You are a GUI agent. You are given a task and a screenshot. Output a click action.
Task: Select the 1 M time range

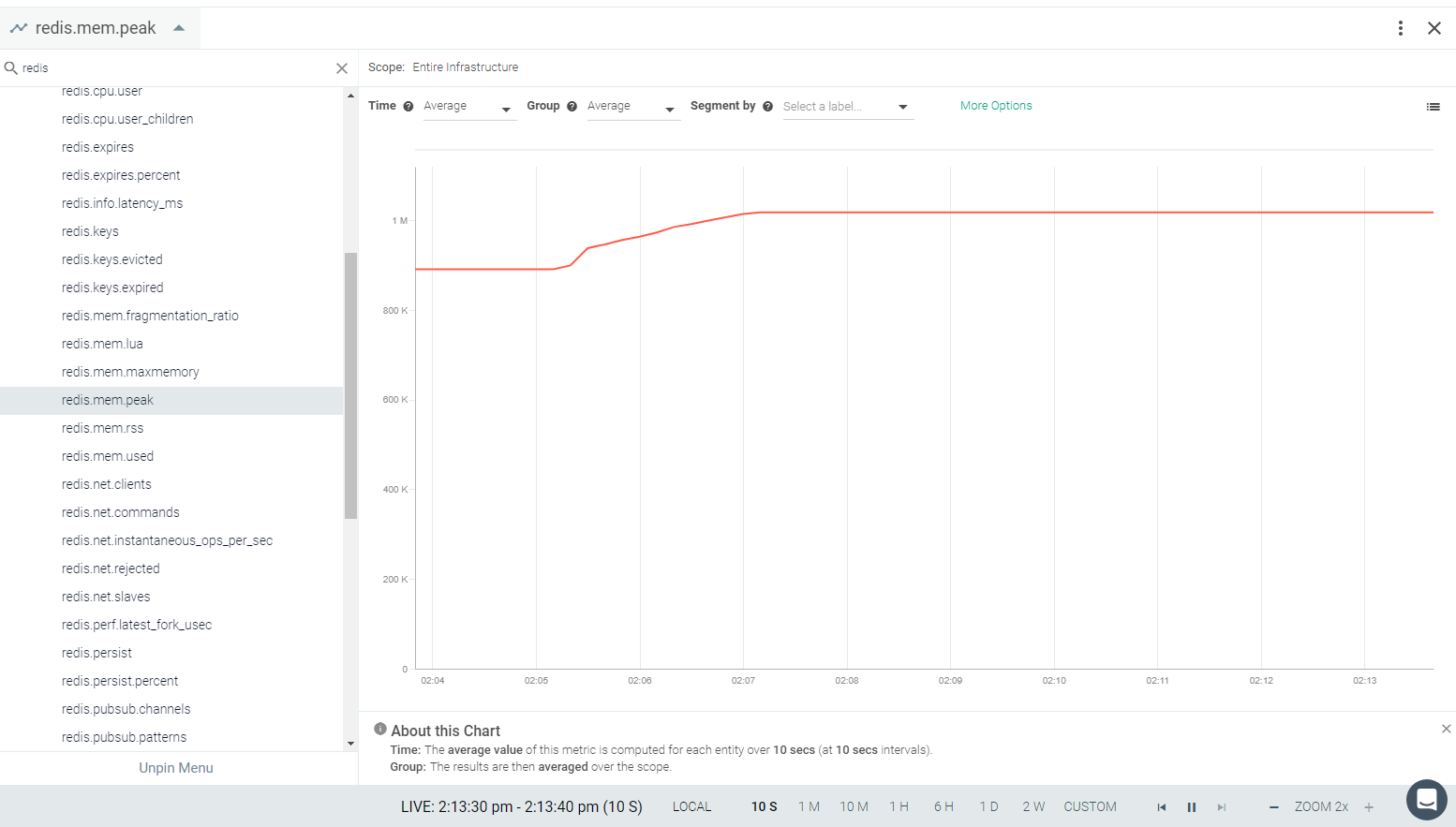coord(810,807)
